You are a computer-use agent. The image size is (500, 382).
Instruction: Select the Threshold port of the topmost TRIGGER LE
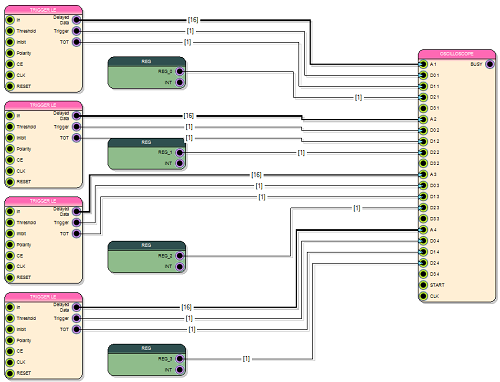point(10,31)
